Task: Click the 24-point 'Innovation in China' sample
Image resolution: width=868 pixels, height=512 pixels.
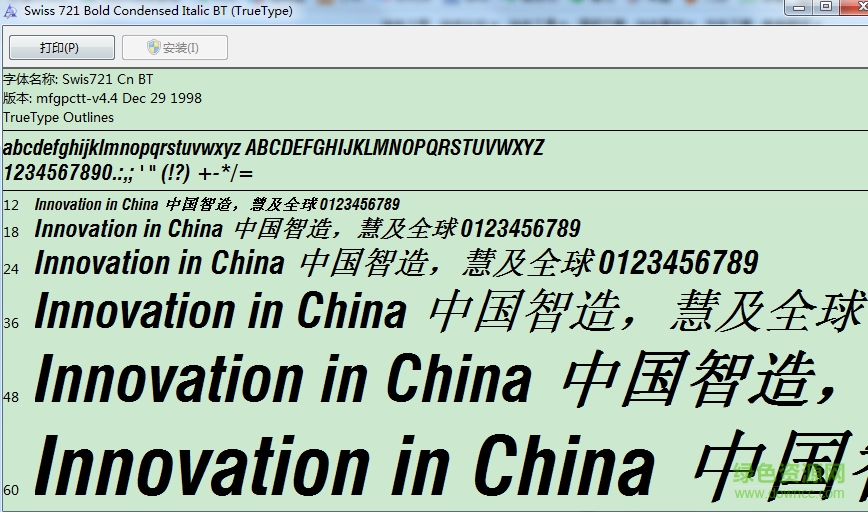Action: 159,262
